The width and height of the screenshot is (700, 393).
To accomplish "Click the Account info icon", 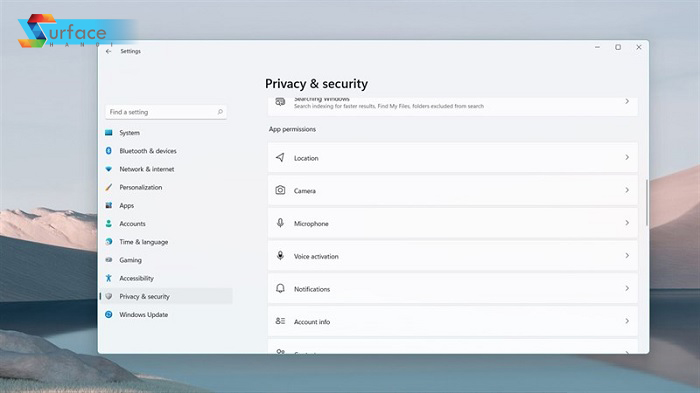I will coord(280,321).
